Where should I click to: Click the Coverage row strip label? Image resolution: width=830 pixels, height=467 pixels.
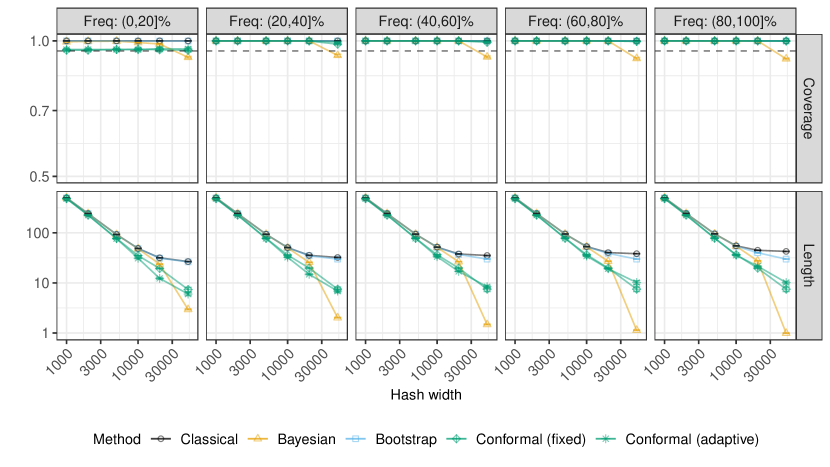tap(808, 109)
